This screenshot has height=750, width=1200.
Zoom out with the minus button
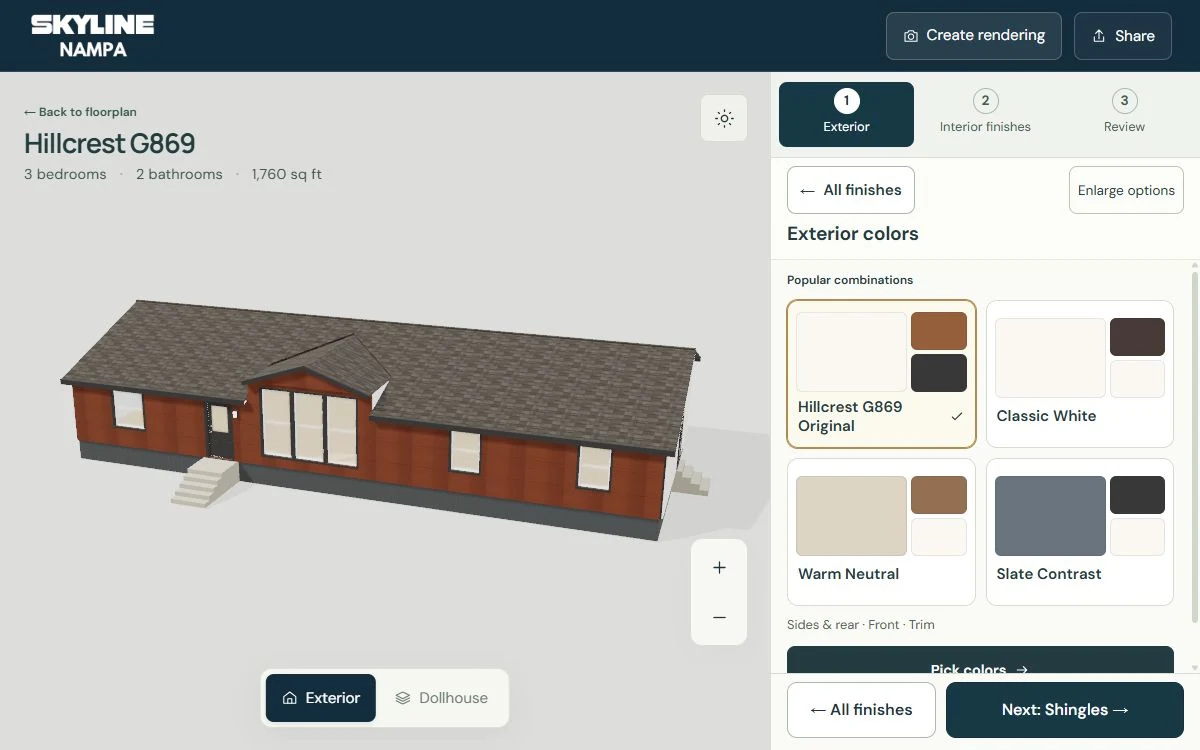pos(719,618)
